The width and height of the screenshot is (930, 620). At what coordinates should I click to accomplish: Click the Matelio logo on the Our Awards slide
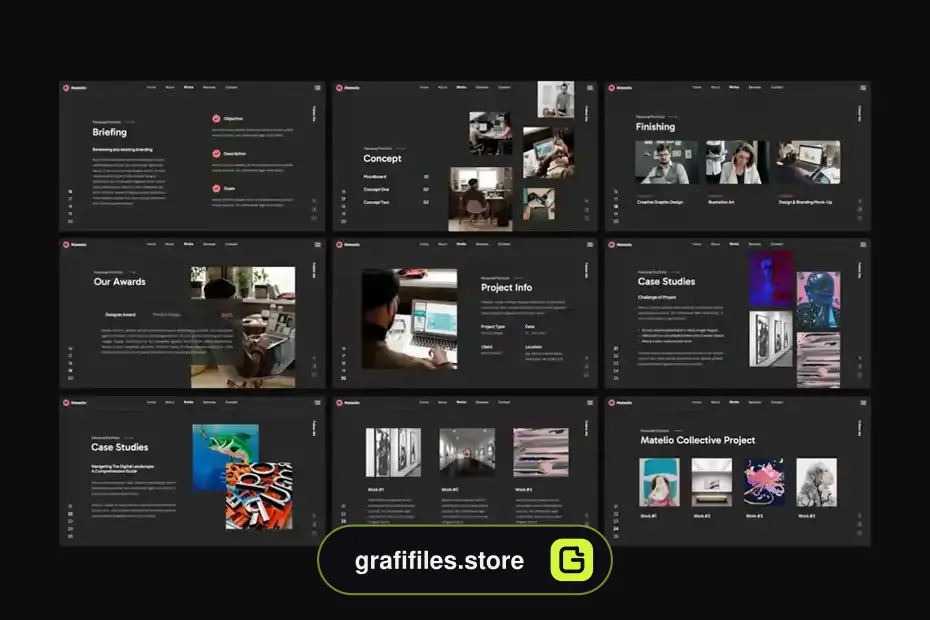point(75,244)
